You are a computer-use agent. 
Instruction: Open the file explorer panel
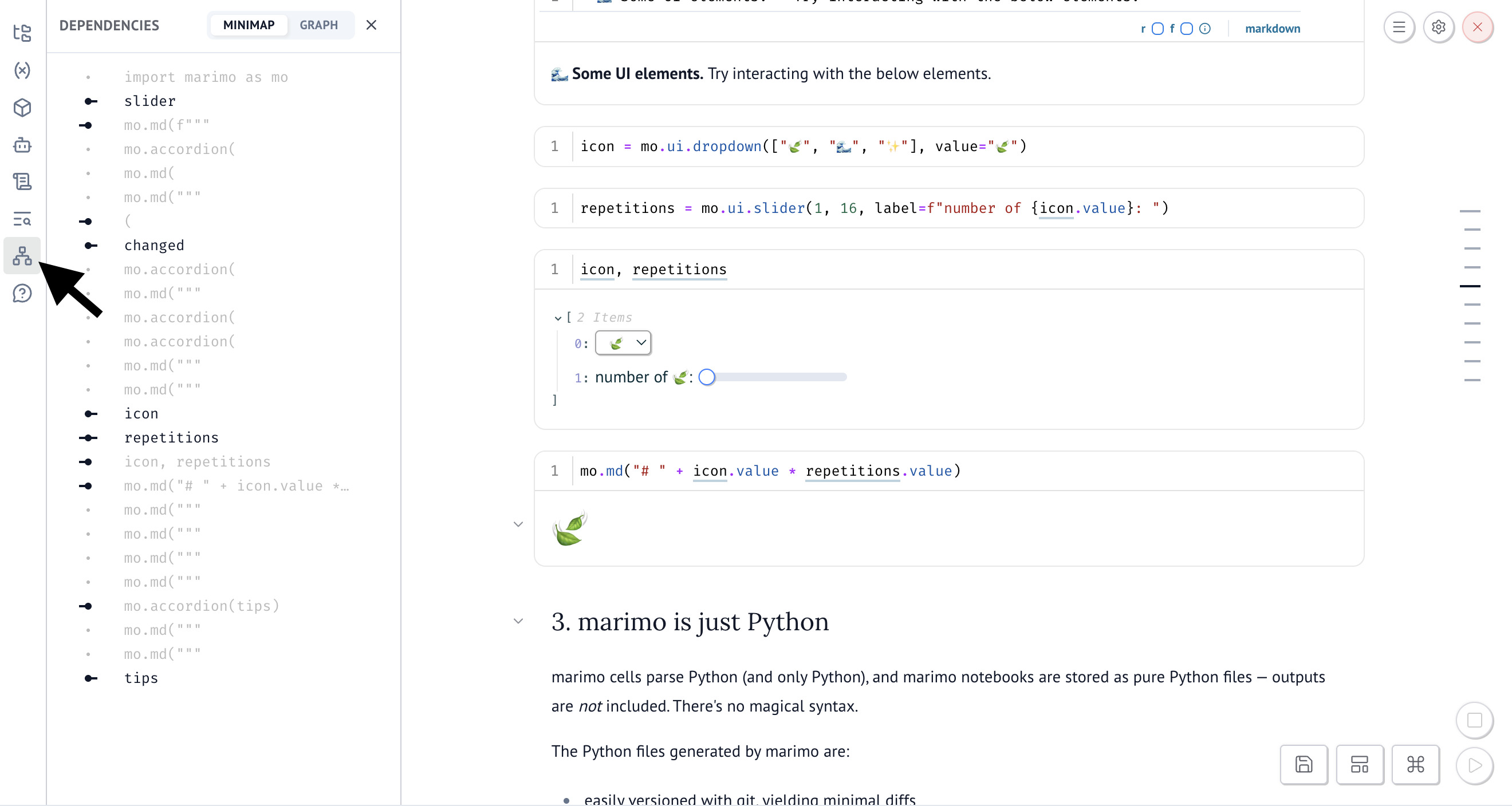(x=22, y=33)
